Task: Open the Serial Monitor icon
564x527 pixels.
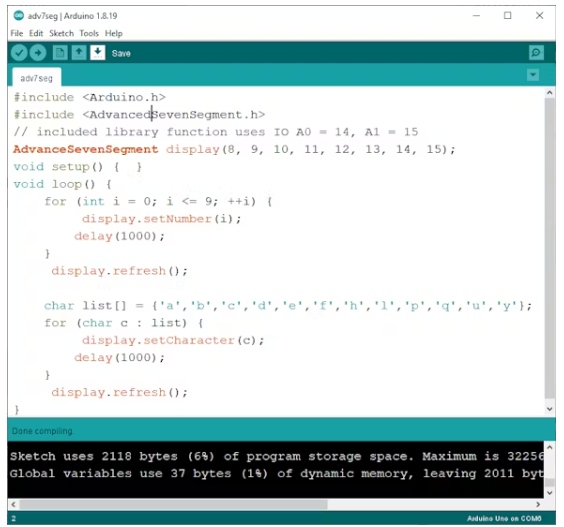Action: [536, 53]
